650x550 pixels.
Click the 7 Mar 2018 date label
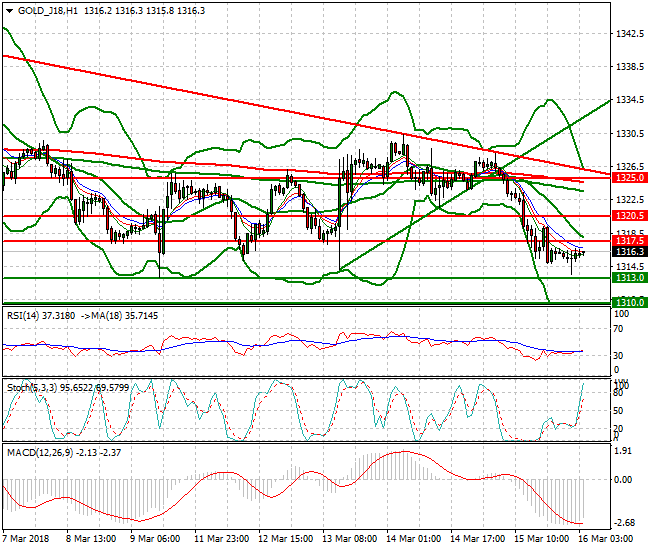pyautogui.click(x=26, y=539)
